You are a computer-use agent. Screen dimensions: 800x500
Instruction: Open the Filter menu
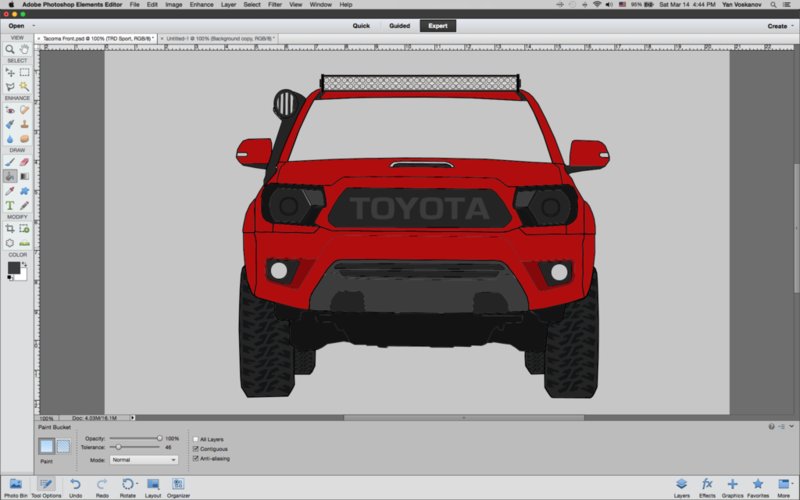tap(274, 5)
